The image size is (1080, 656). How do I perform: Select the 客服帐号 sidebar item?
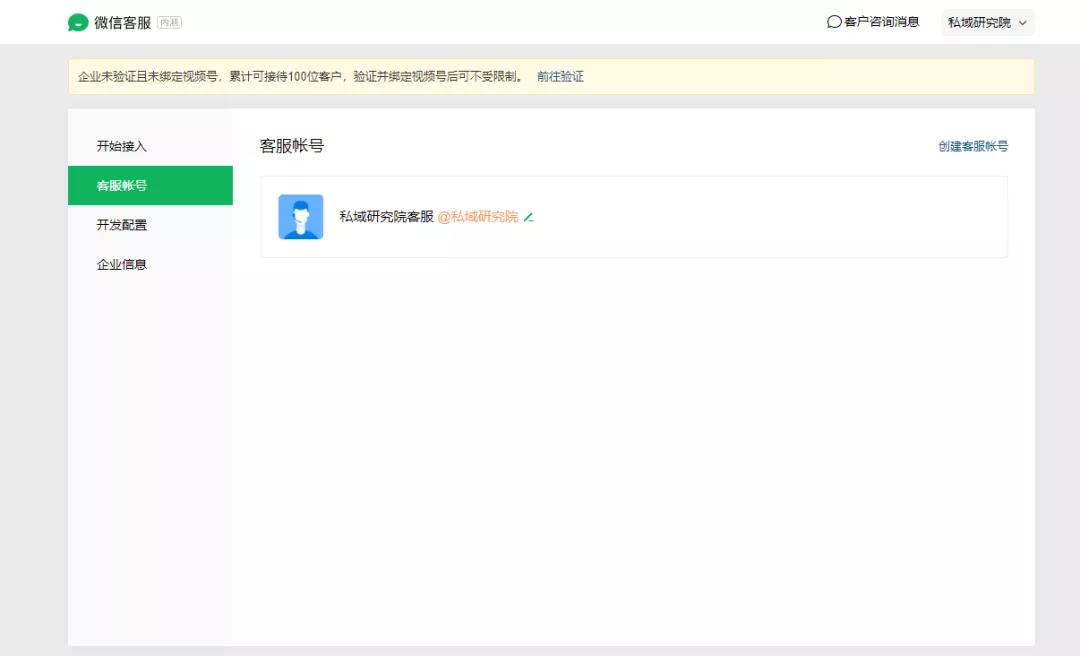click(x=122, y=186)
